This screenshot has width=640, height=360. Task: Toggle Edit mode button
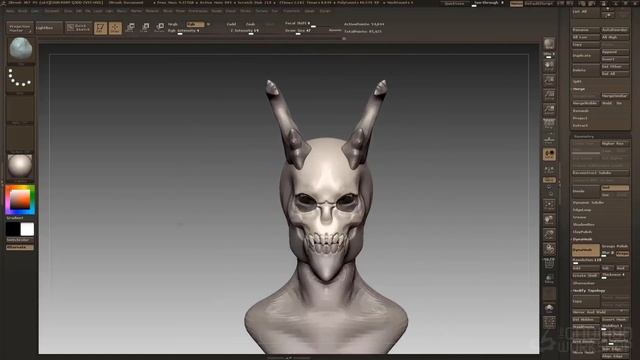pos(100,28)
